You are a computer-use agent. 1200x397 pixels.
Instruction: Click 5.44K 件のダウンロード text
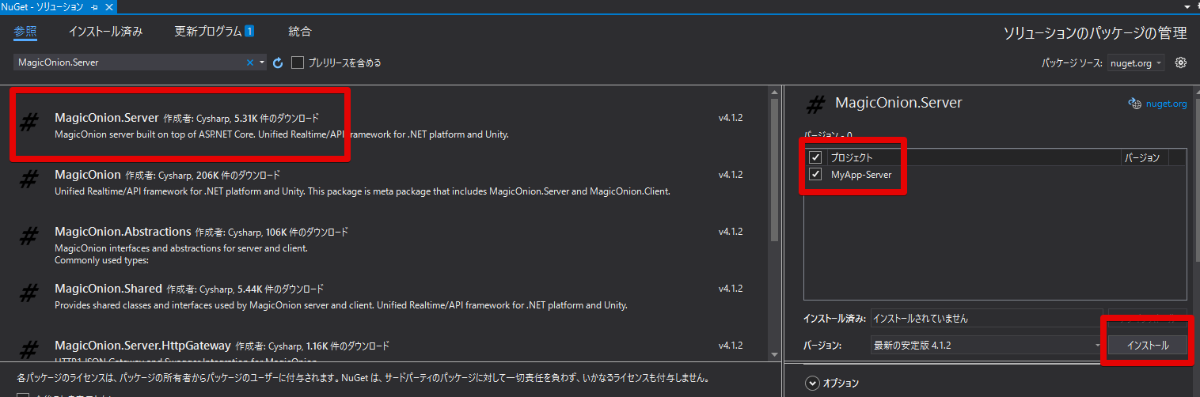(x=279, y=289)
